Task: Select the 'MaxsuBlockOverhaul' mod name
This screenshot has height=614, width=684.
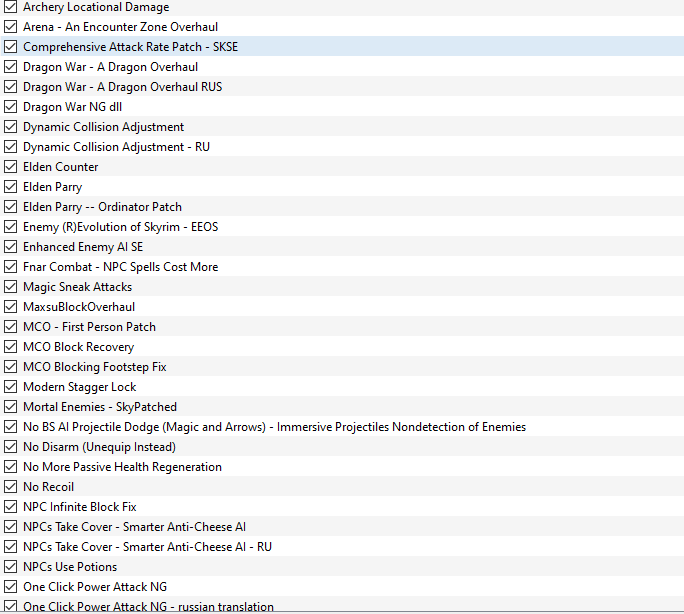Action: tap(79, 307)
